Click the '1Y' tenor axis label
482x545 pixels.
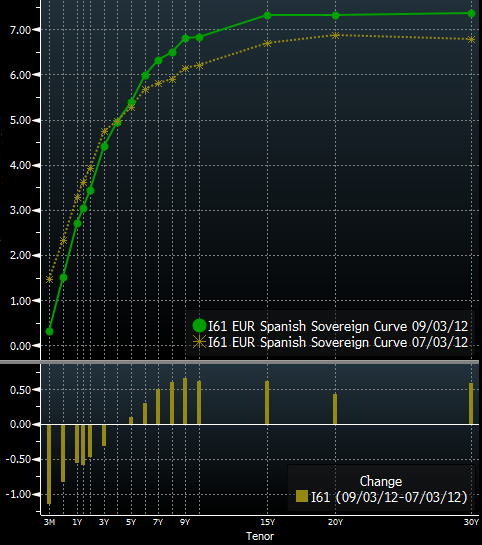click(x=77, y=522)
